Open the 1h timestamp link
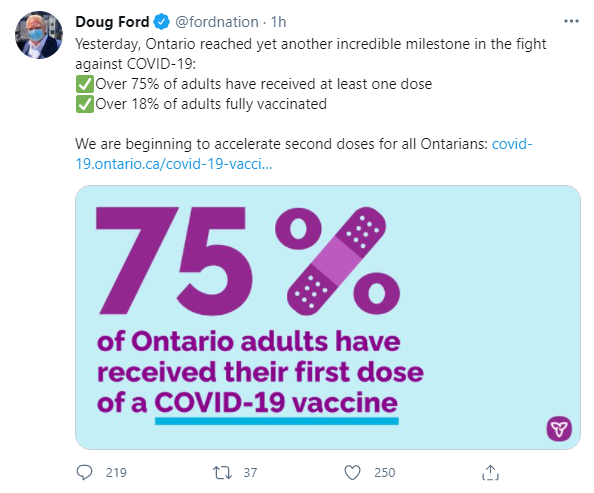The image size is (594, 493). click(x=278, y=22)
